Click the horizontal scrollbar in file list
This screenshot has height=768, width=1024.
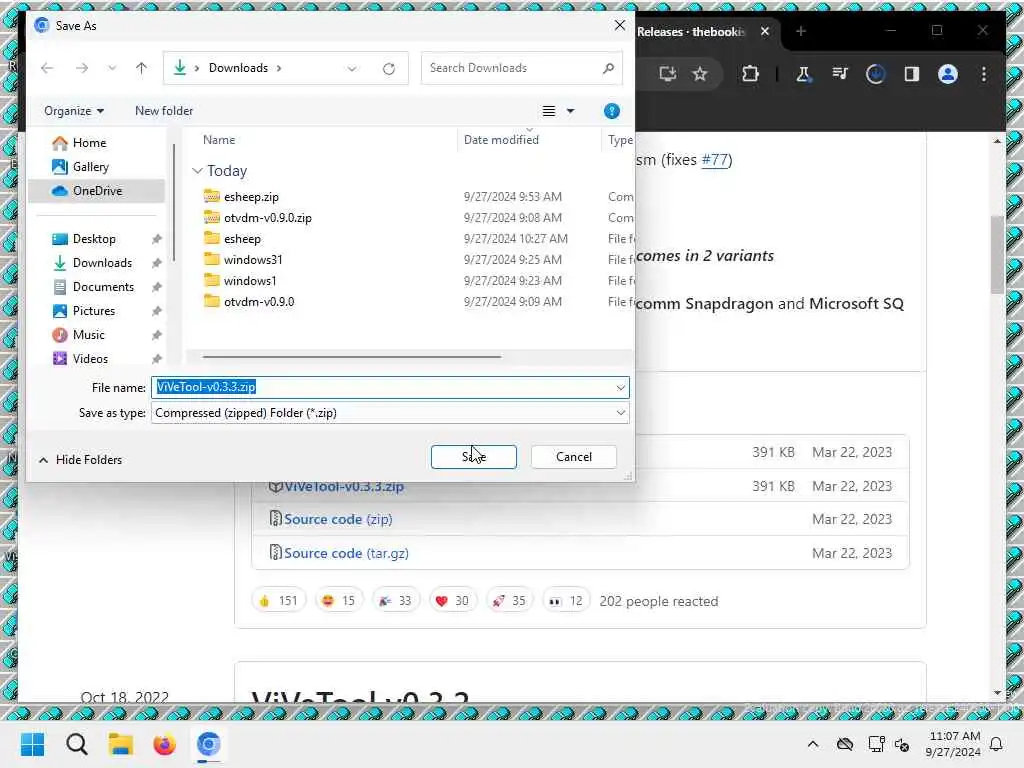351,357
